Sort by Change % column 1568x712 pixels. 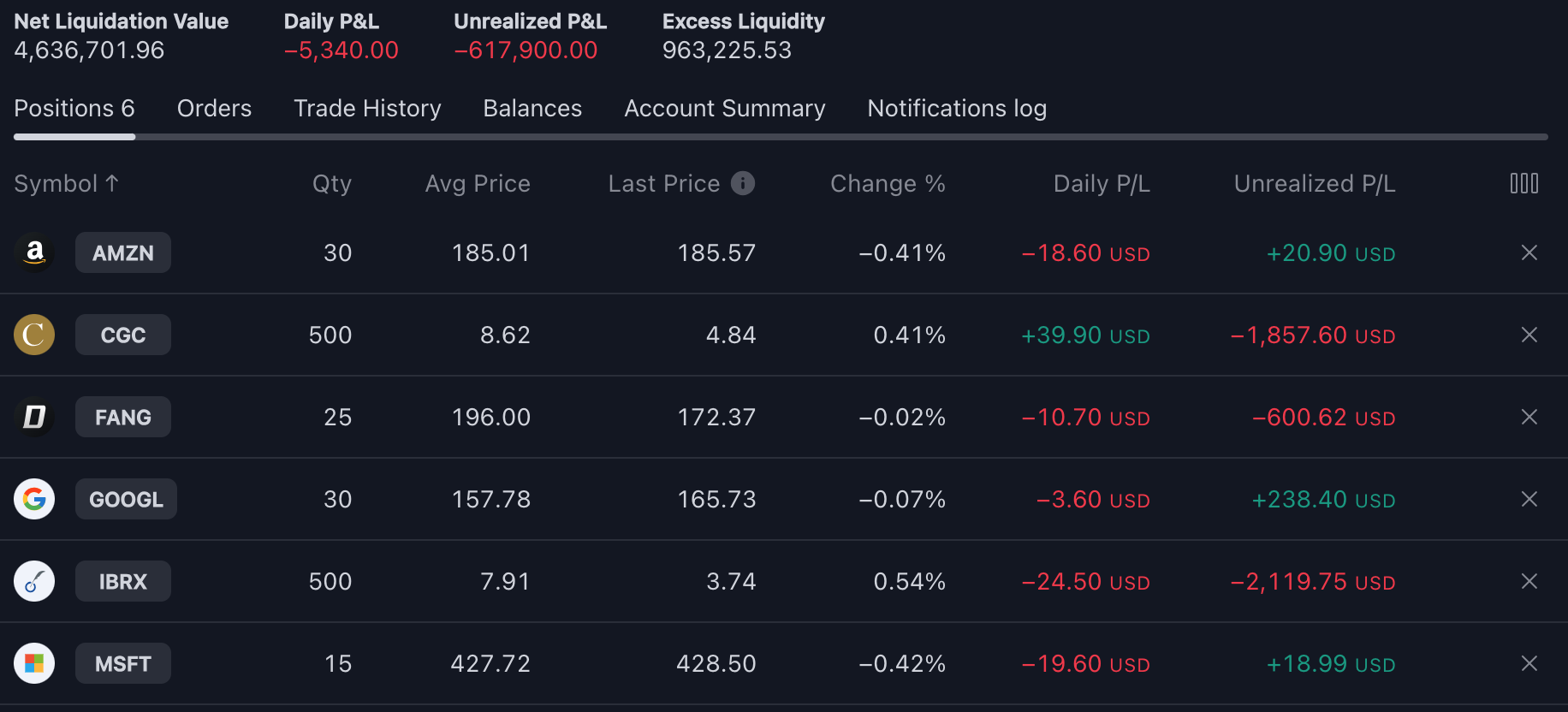(x=887, y=183)
